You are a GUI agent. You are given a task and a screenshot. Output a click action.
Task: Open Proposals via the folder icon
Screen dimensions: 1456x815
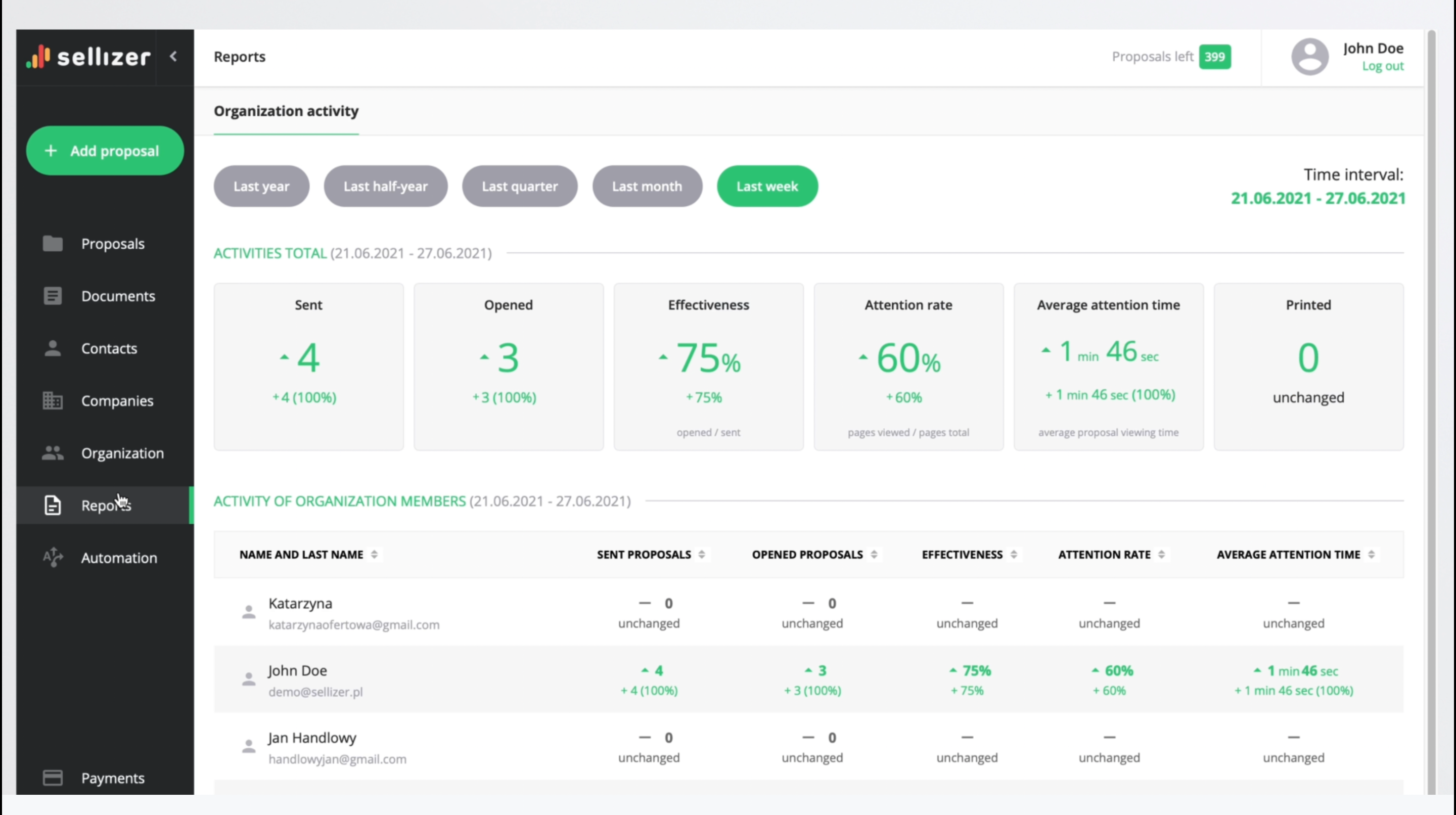(53, 244)
